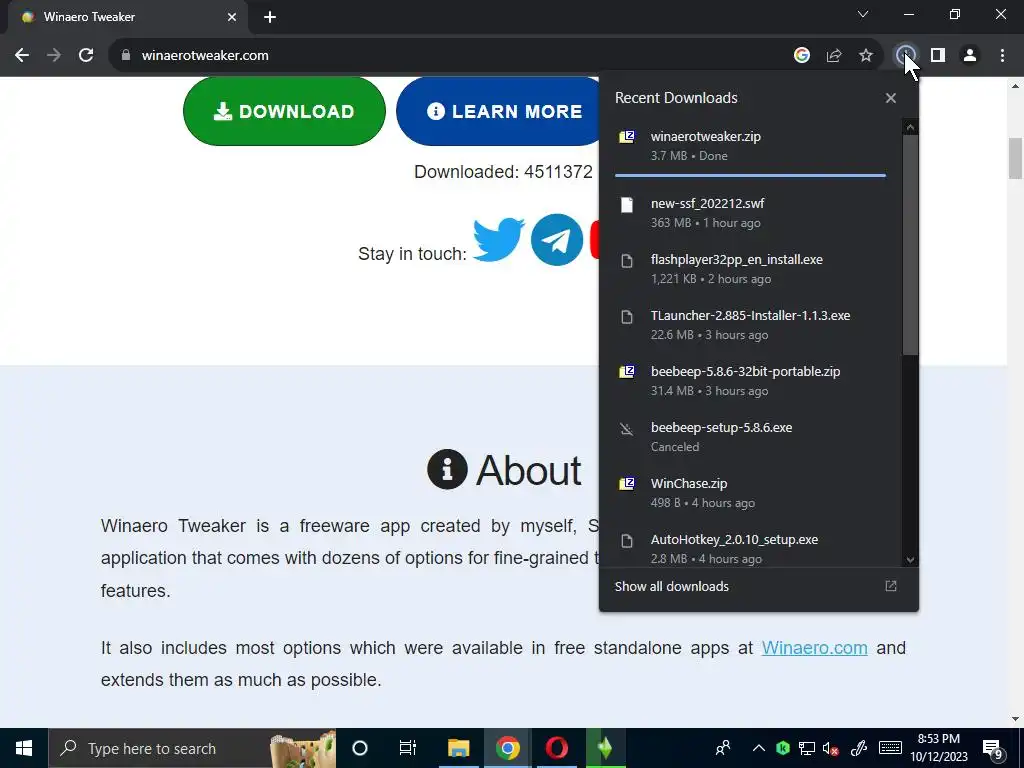Click the green DOWNLOAD button
1024x768 pixels.
(x=284, y=111)
